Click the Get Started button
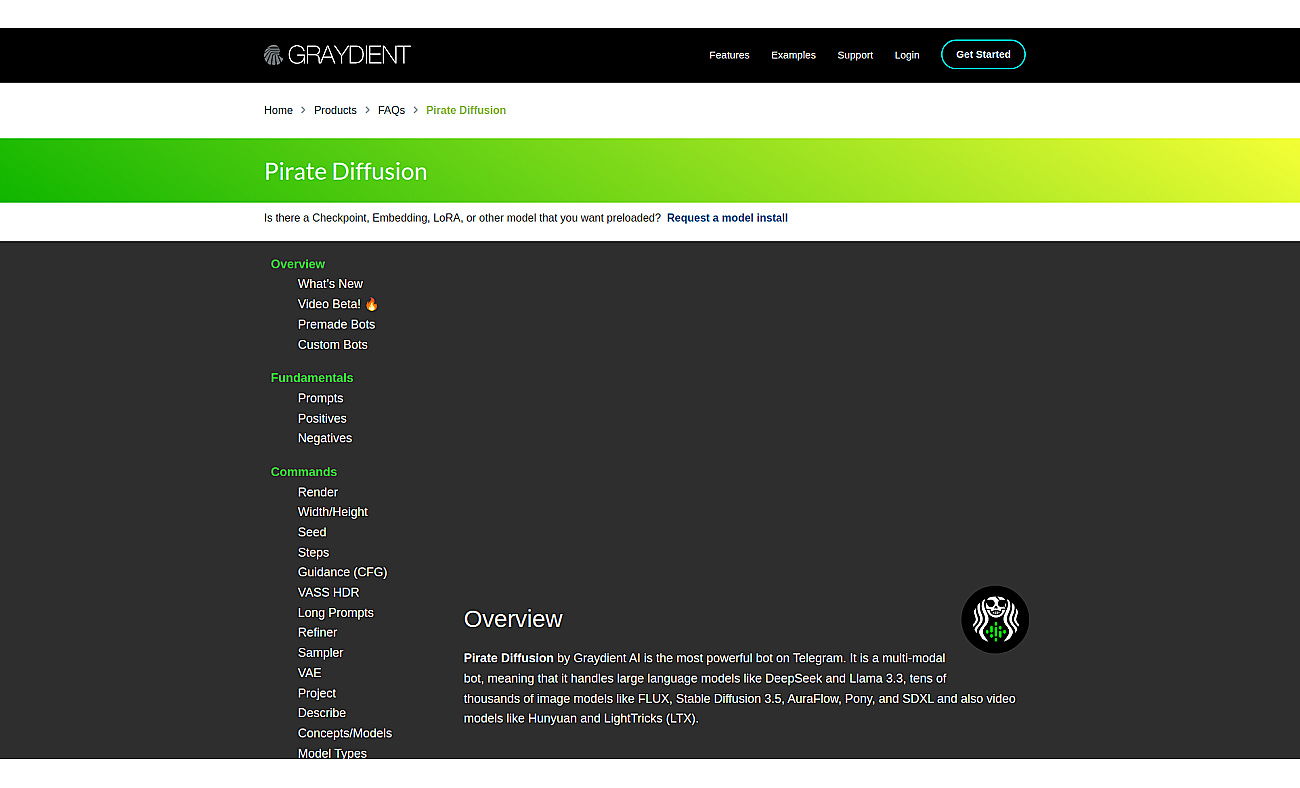 point(983,54)
